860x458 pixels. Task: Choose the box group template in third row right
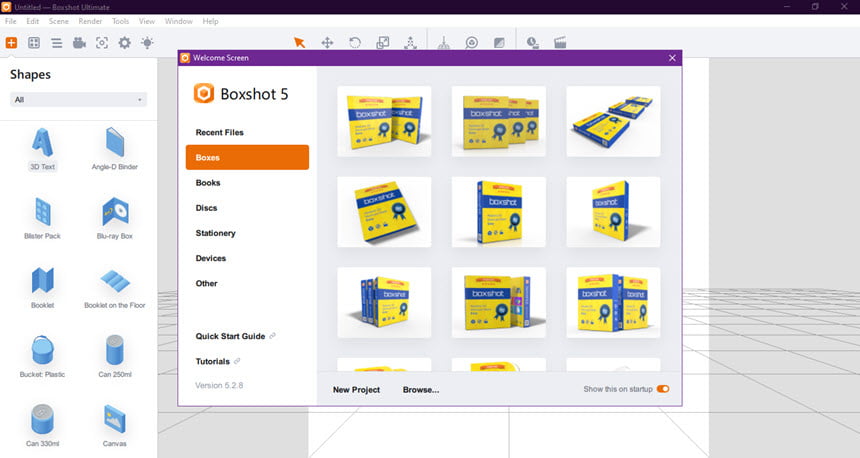[x=613, y=302]
